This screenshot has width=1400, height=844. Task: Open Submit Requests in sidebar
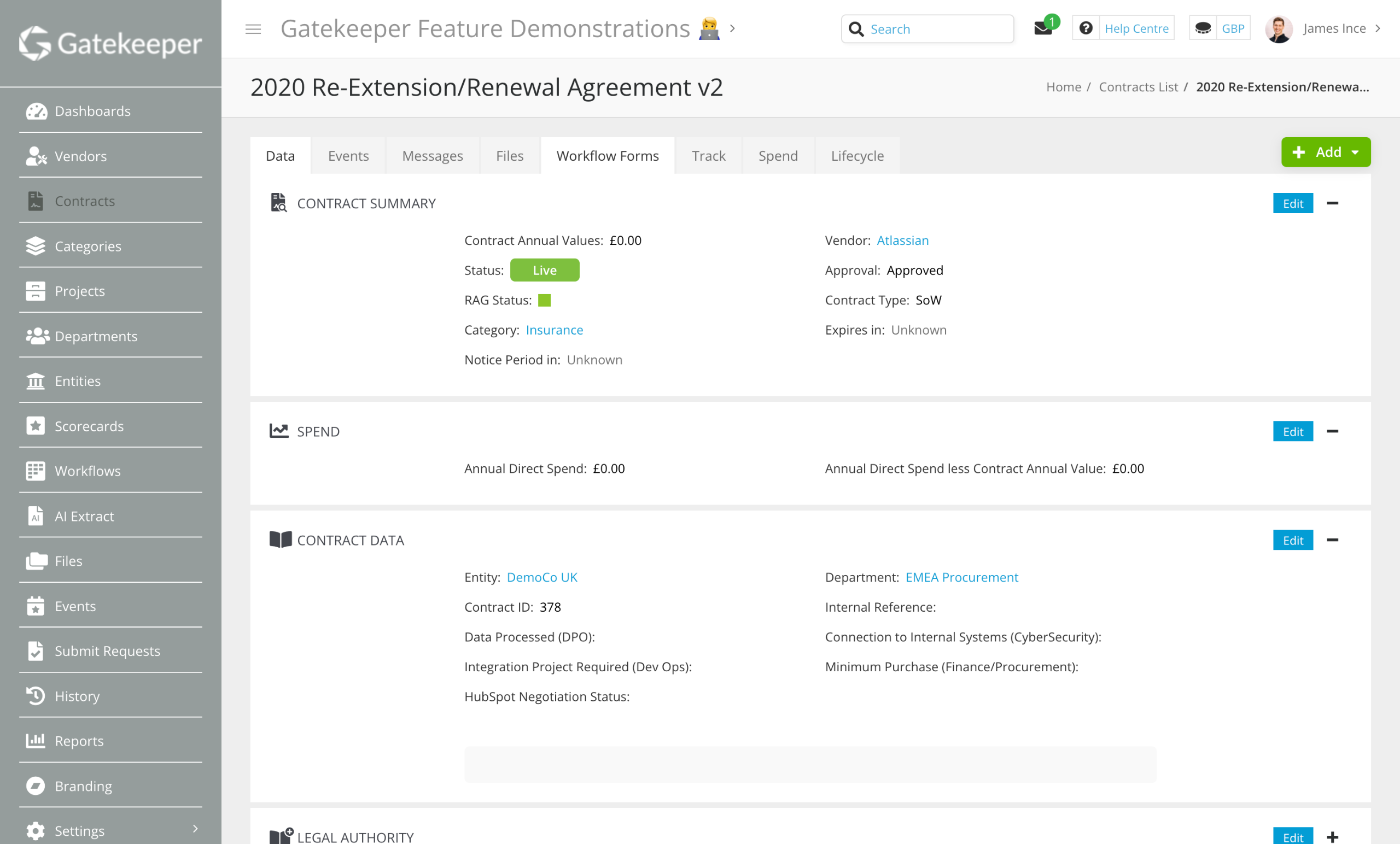[107, 651]
